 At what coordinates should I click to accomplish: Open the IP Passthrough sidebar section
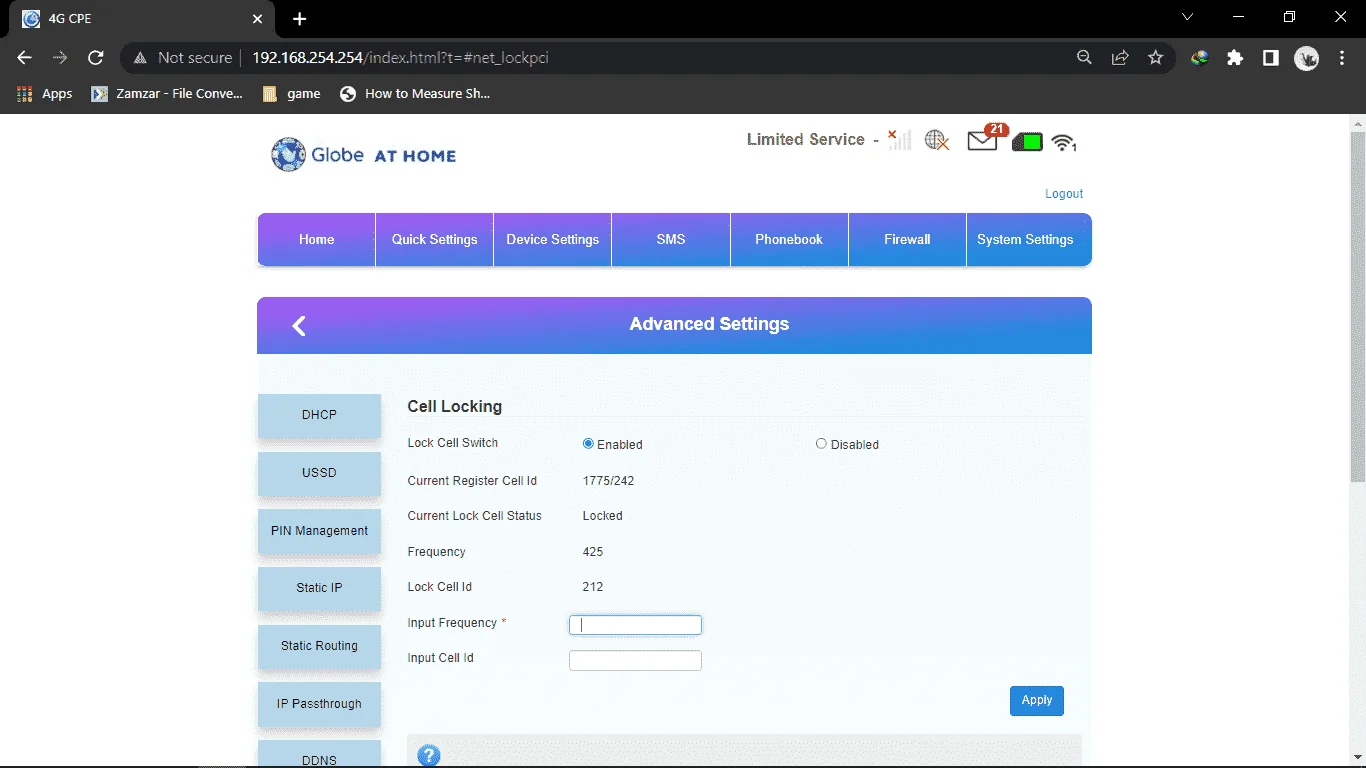click(x=319, y=704)
